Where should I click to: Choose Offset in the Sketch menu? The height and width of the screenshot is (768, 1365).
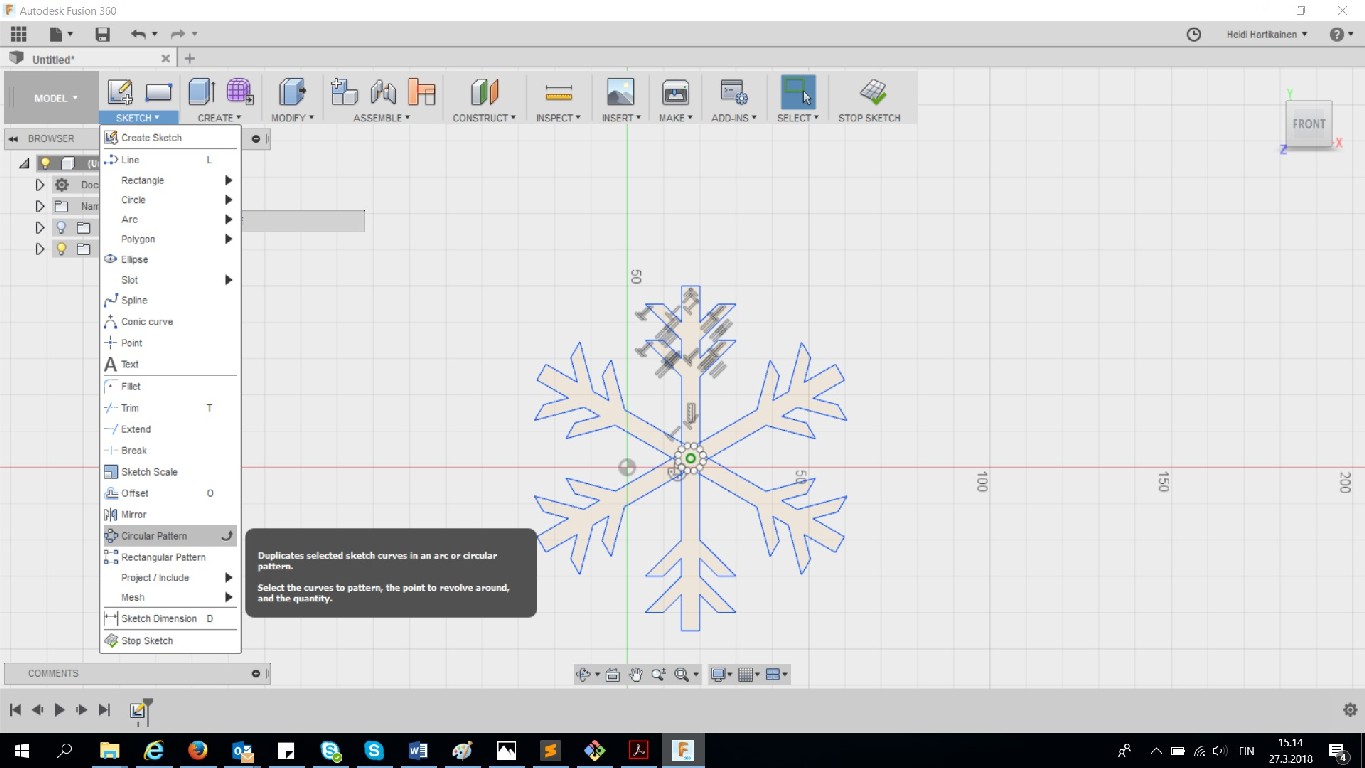(x=170, y=493)
